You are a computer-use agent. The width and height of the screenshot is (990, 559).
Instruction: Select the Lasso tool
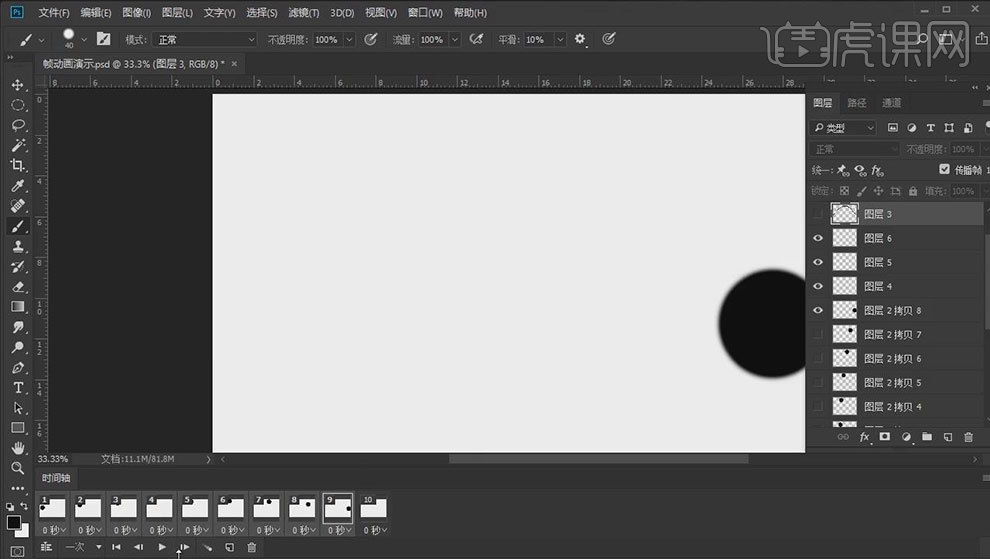click(18, 125)
